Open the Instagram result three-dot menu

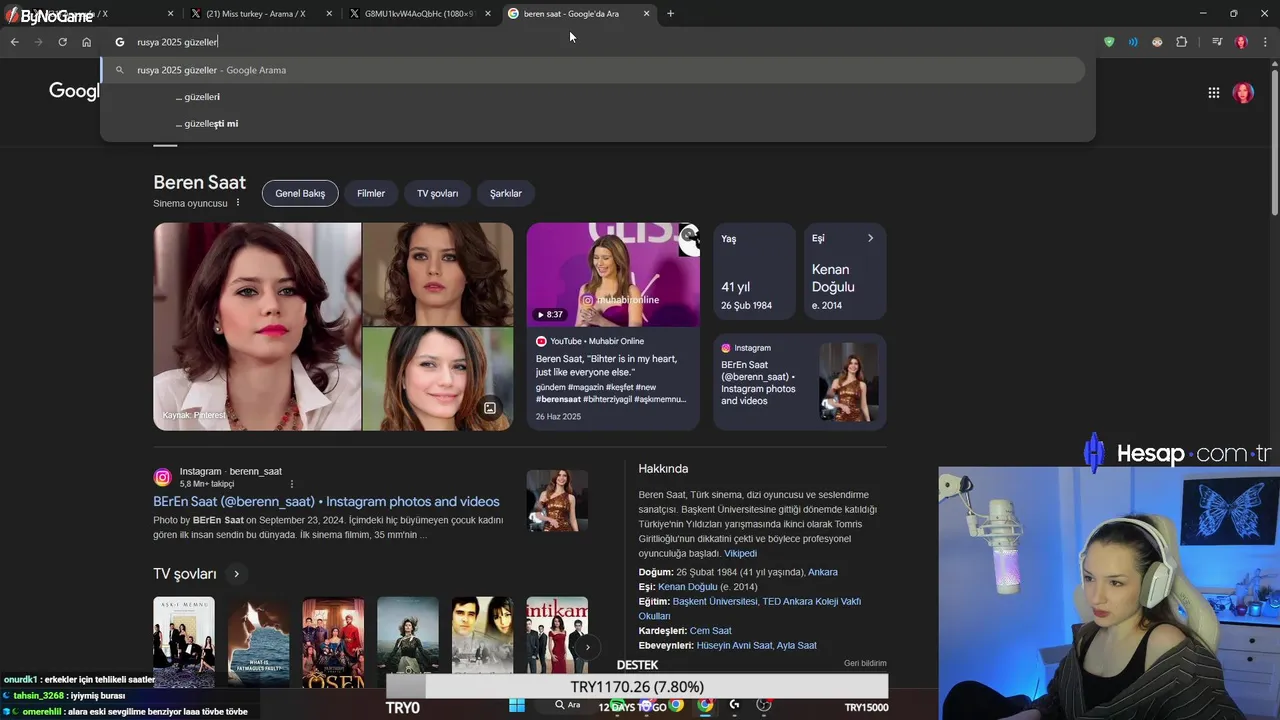292,484
